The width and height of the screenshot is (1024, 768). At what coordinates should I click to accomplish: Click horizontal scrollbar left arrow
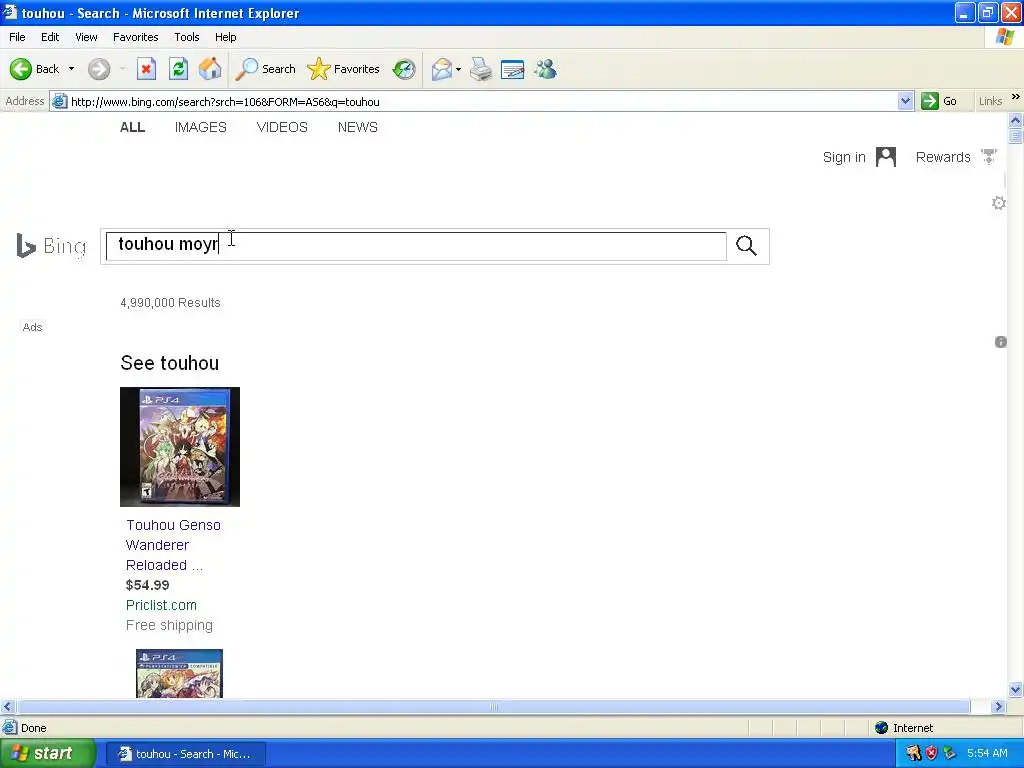[x=7, y=707]
